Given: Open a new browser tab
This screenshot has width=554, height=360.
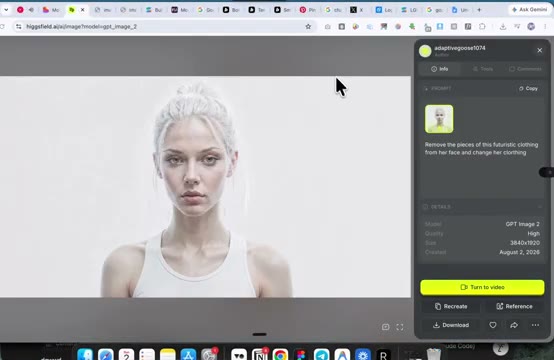Looking at the screenshot, I should 479,10.
